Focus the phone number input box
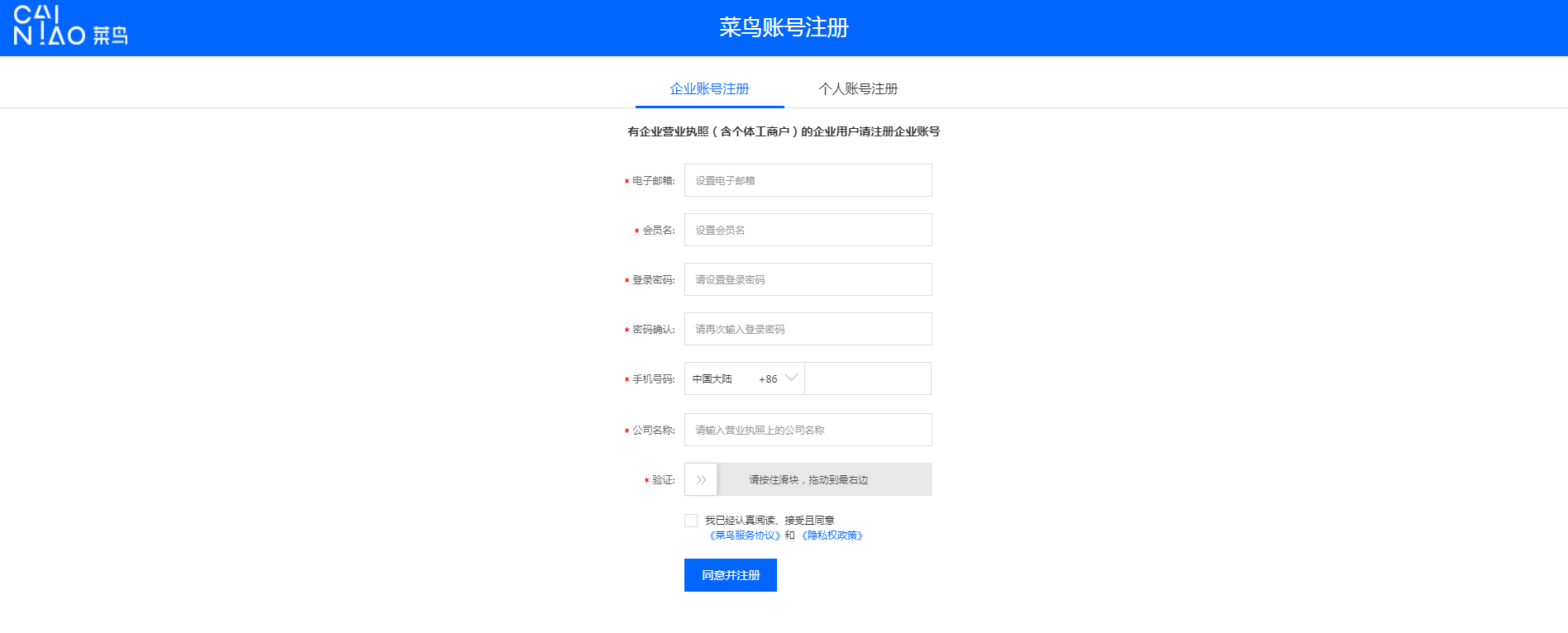 (868, 378)
